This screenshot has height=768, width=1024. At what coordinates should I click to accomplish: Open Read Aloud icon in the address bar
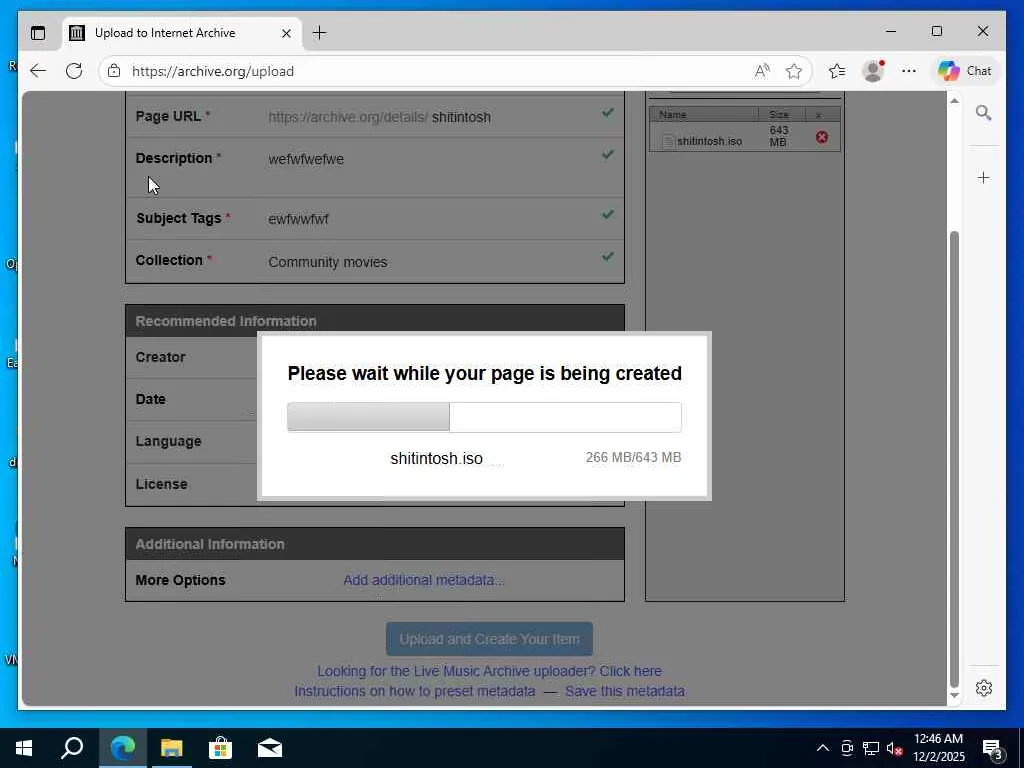(761, 71)
